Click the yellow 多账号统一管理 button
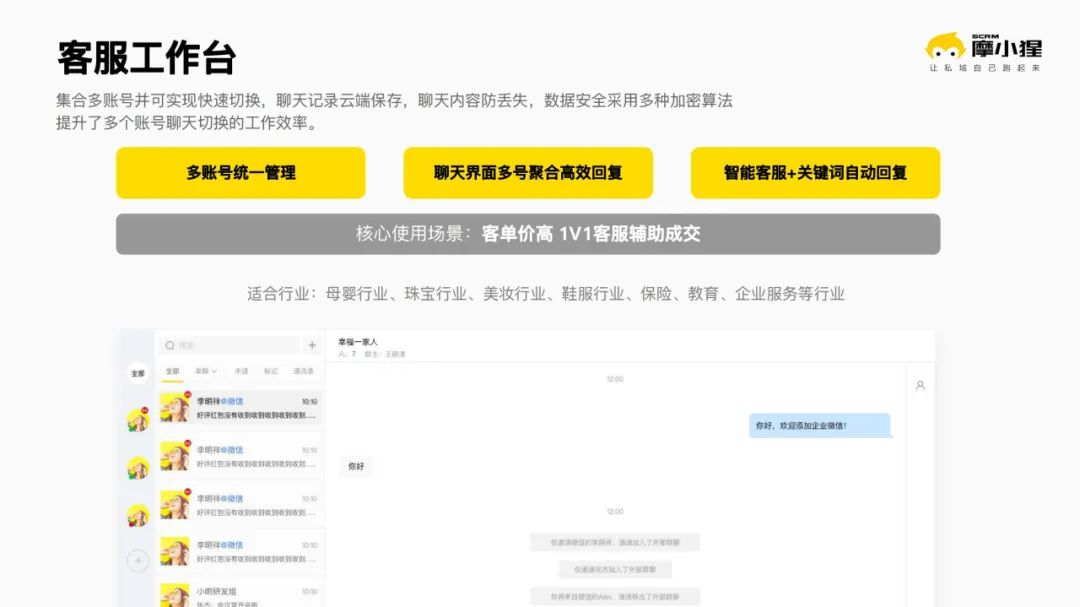Screen dimensions: 1080x607 [x=240, y=173]
